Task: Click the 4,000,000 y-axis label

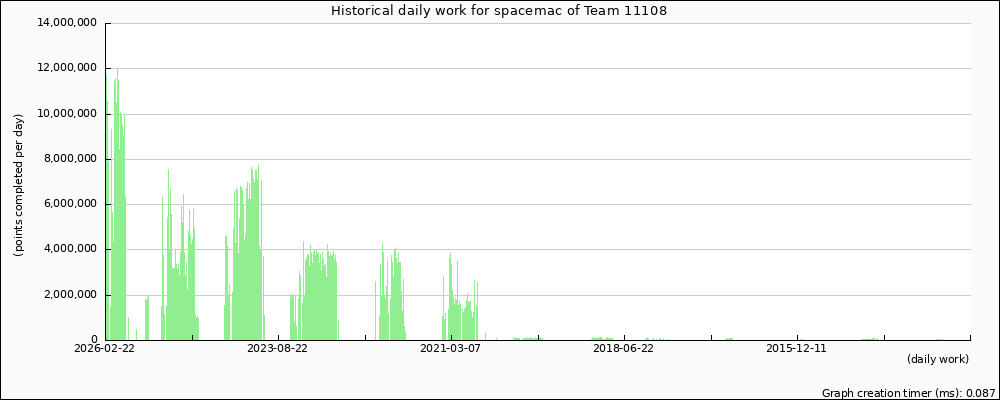Action: point(69,249)
